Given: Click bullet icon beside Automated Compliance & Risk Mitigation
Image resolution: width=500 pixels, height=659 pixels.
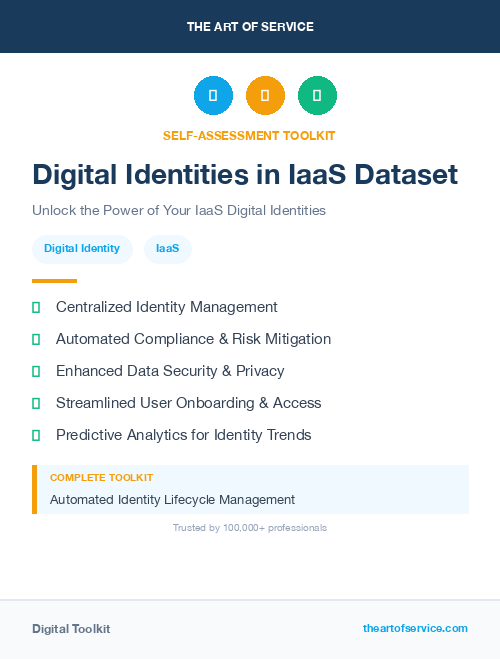Looking at the screenshot, I should click(36, 340).
